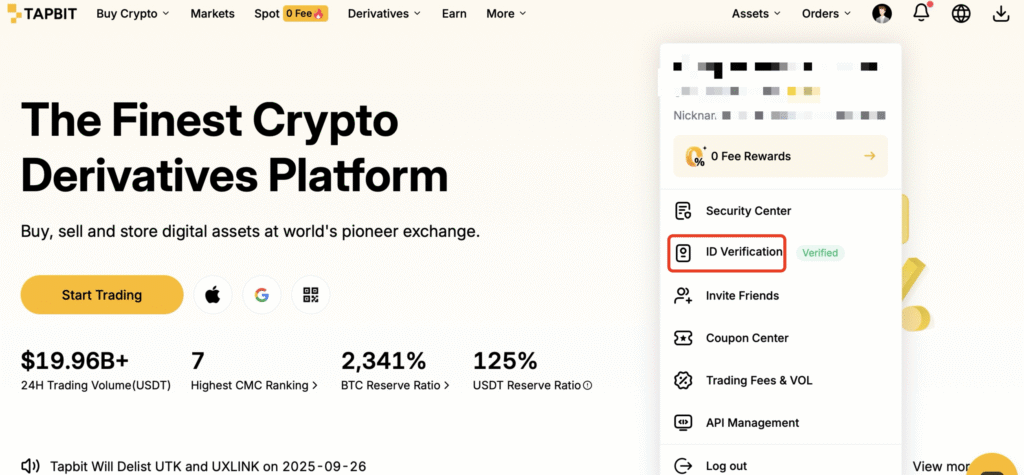Open Security Center from the menu
This screenshot has height=475, width=1024.
pos(747,211)
